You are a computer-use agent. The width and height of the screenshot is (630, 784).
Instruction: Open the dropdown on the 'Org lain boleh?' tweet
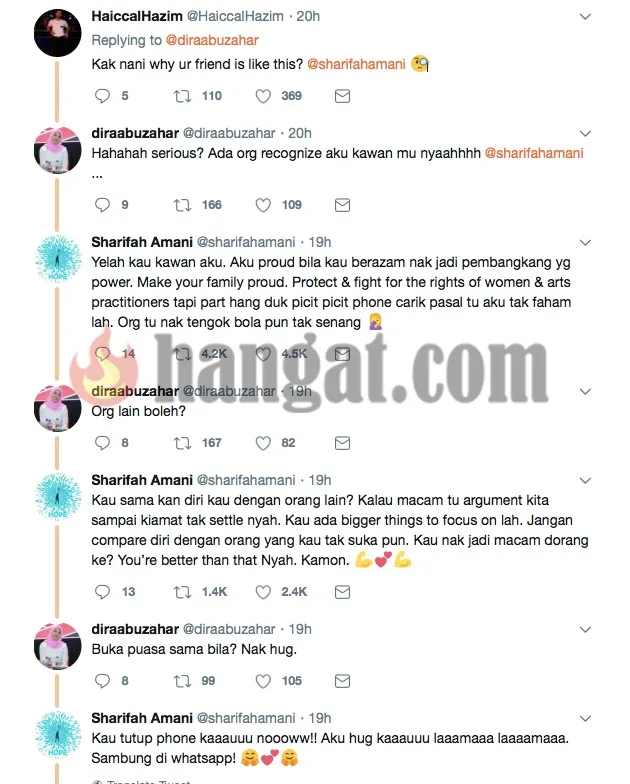(x=585, y=392)
